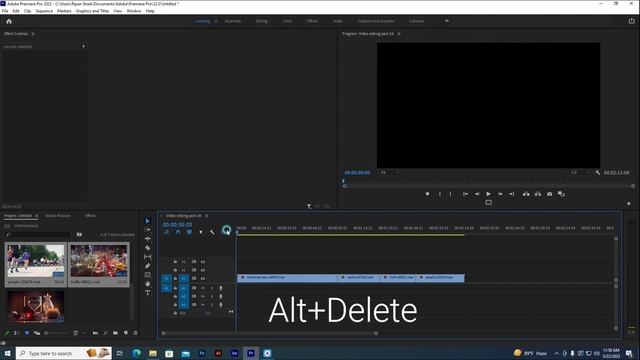Click Clear trash icon in Project panel
640x360 pixels.
136,333
